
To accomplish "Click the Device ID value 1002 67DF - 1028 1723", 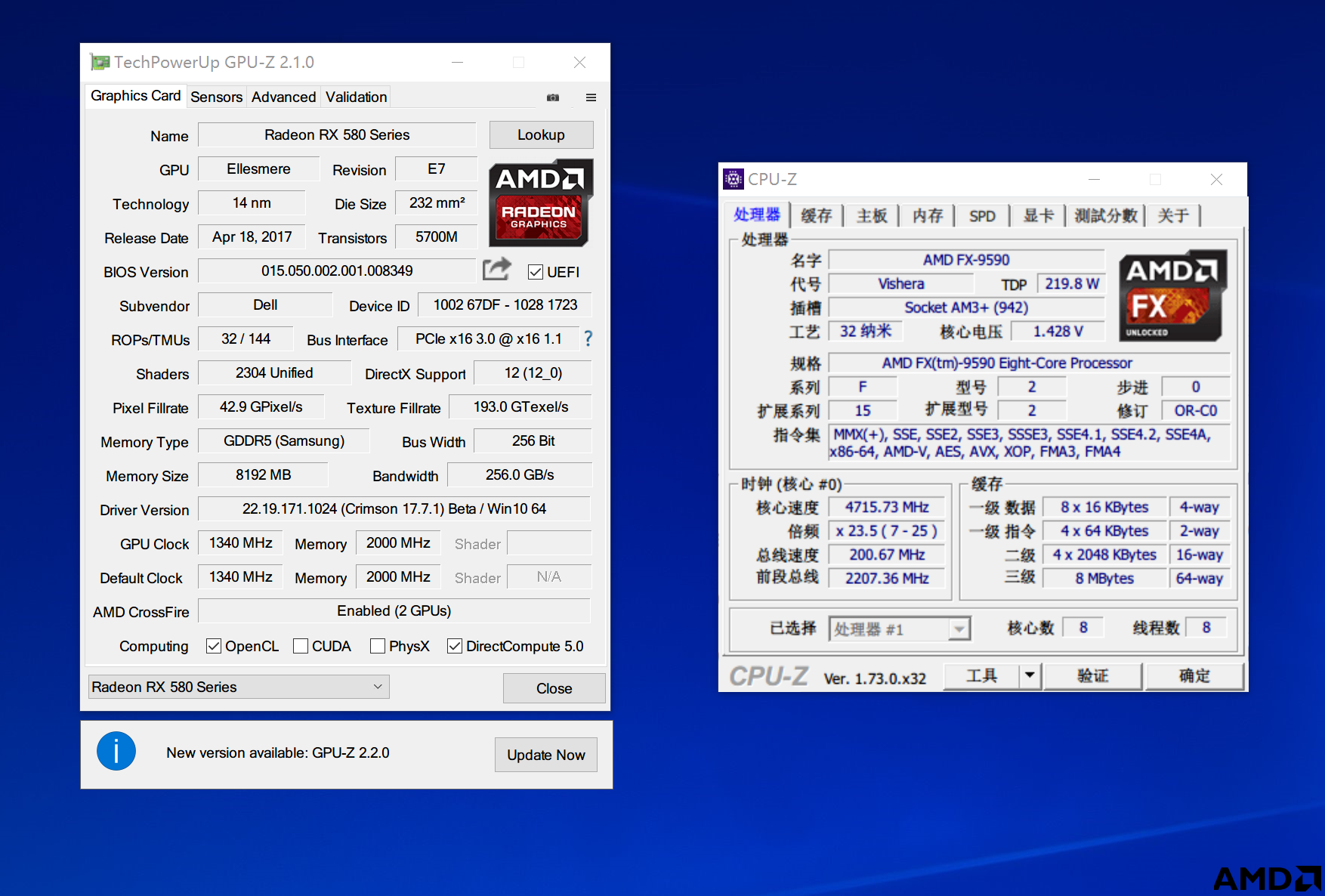I will coord(505,304).
